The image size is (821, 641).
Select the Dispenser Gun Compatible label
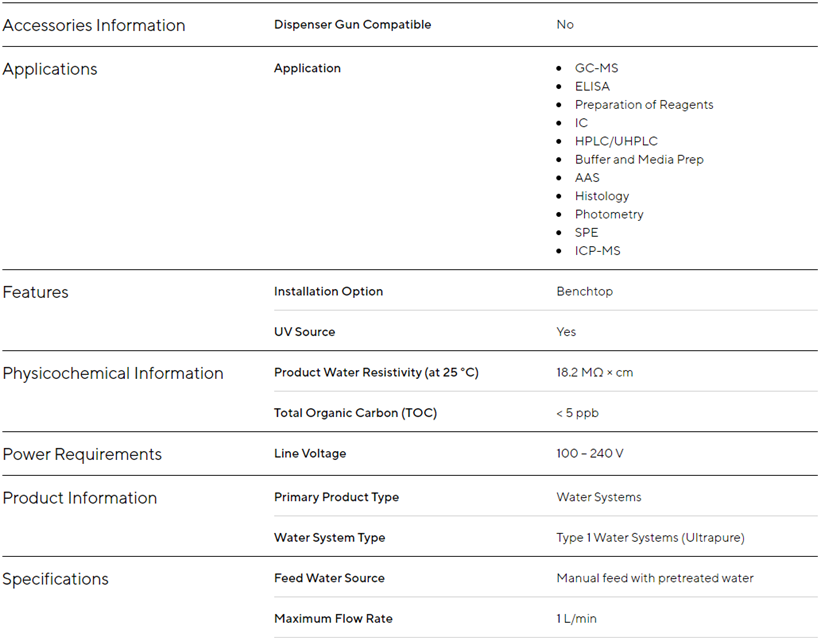(x=352, y=25)
